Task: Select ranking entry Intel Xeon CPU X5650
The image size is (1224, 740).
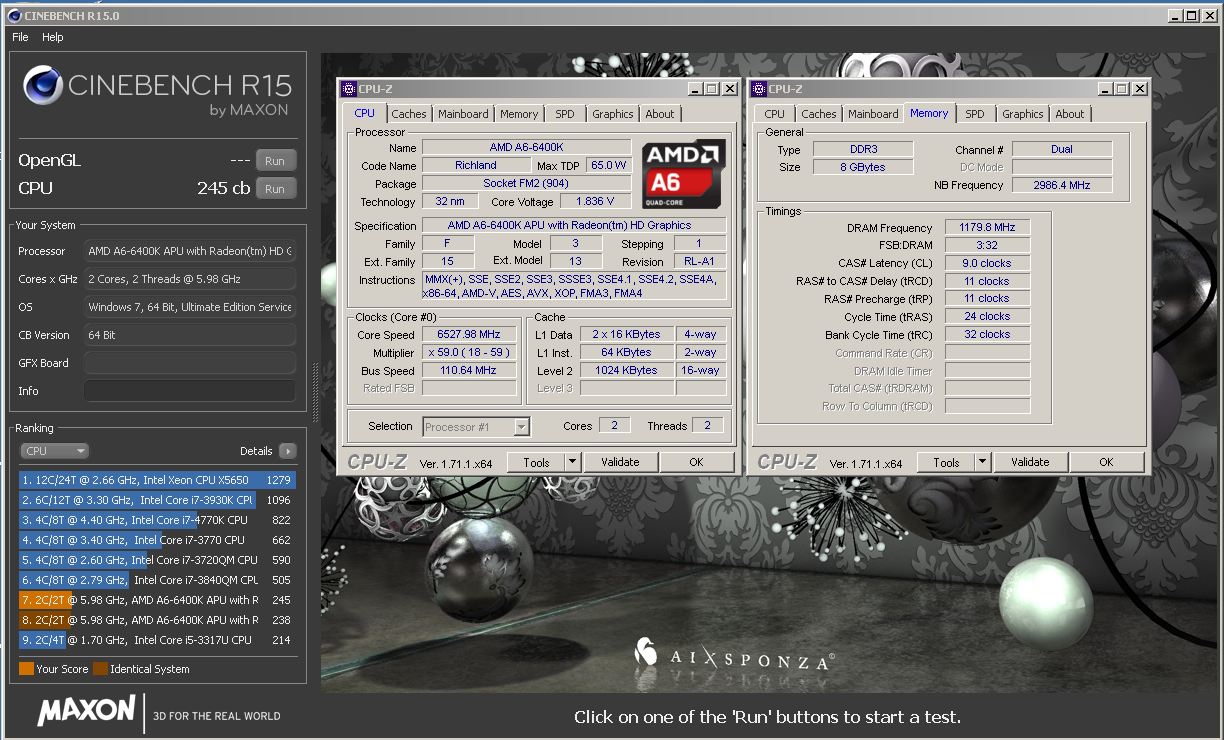Action: [157, 480]
